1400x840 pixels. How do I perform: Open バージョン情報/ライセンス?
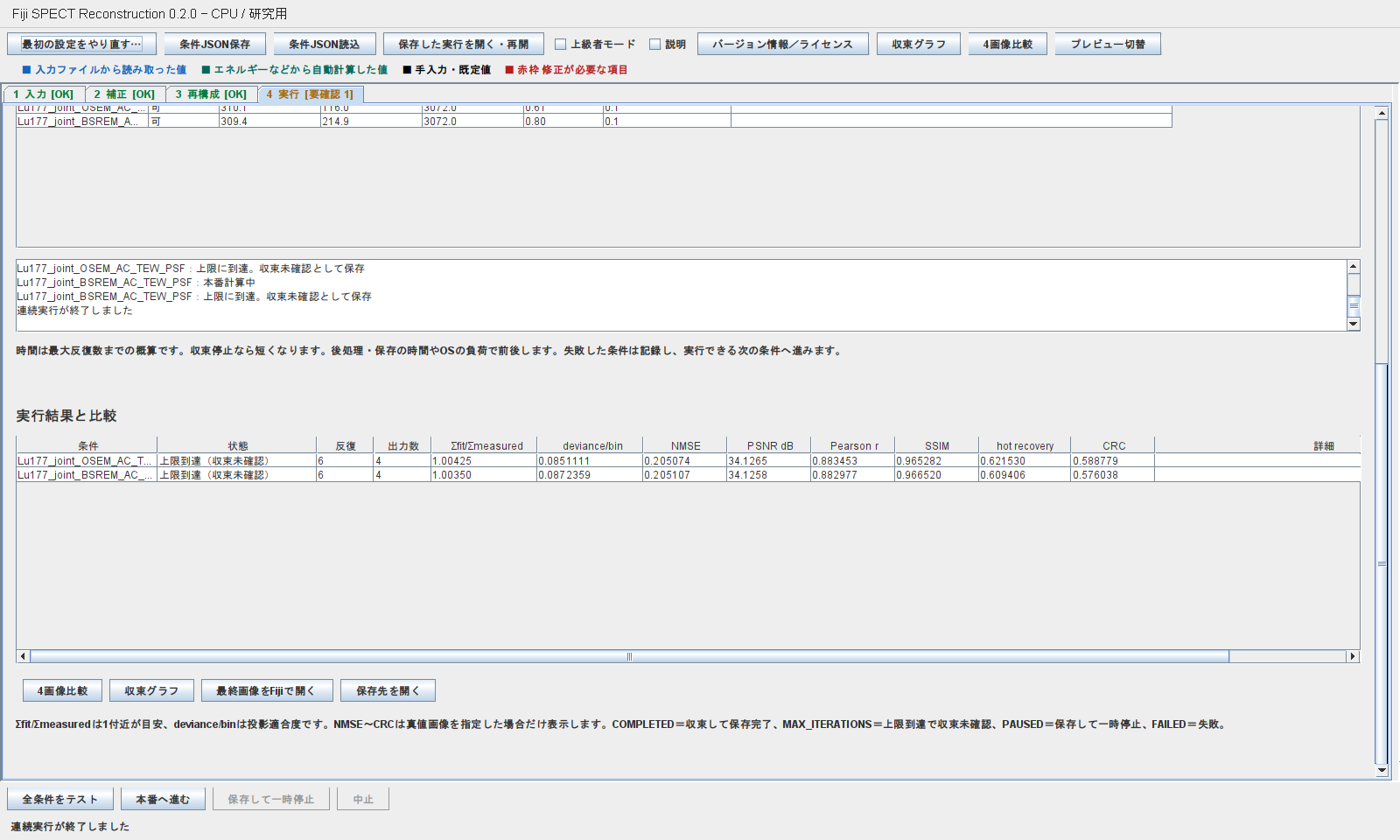coord(782,44)
